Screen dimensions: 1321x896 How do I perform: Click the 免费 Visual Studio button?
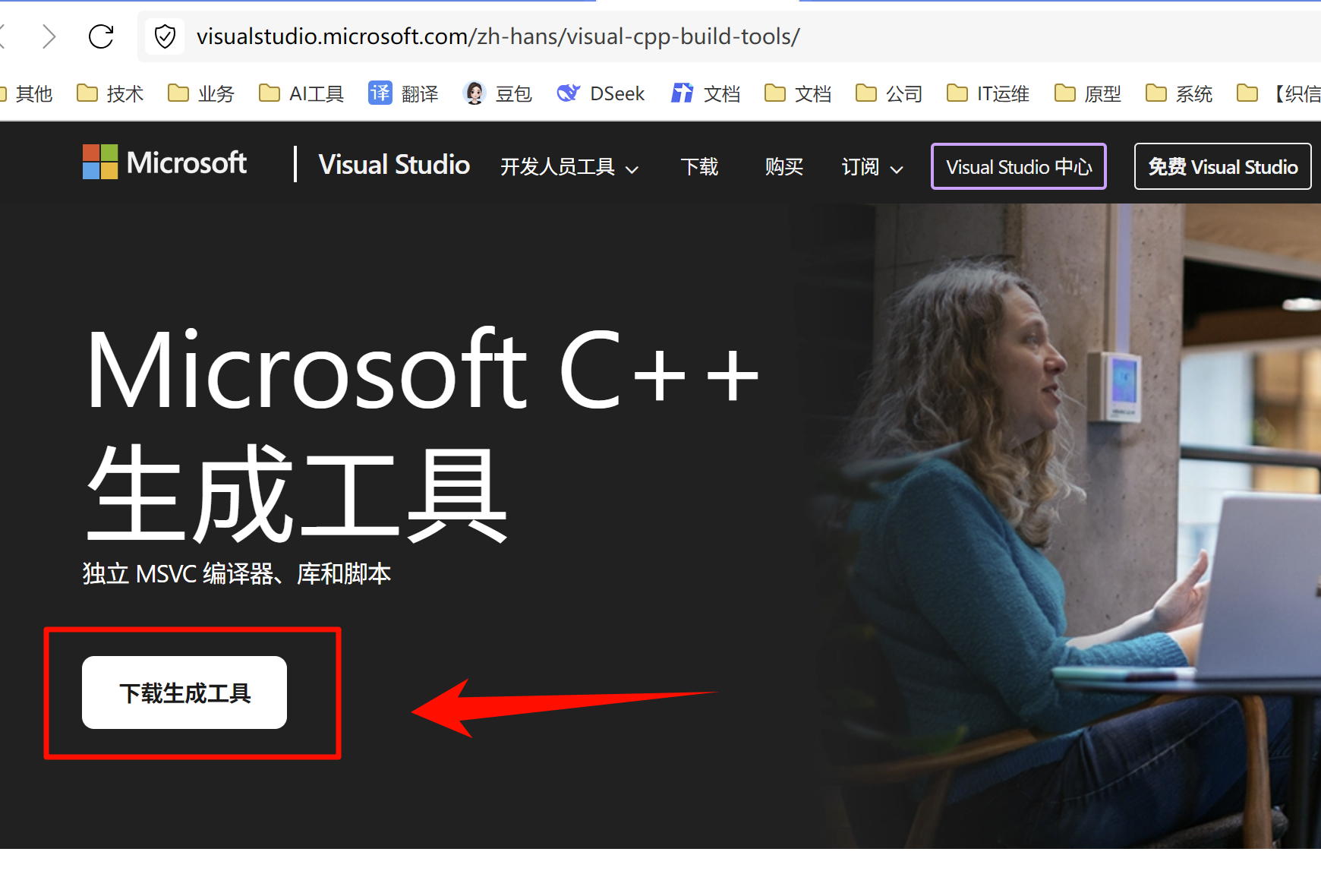(1222, 166)
